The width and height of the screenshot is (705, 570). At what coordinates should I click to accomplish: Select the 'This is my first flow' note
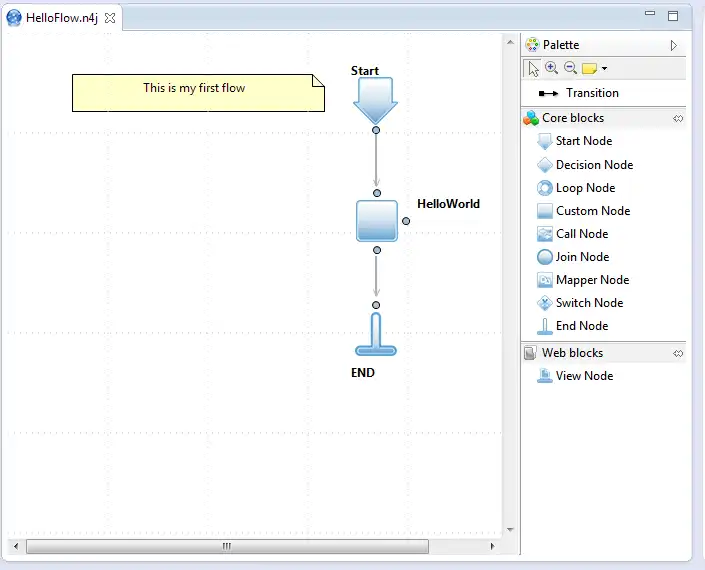(x=198, y=93)
